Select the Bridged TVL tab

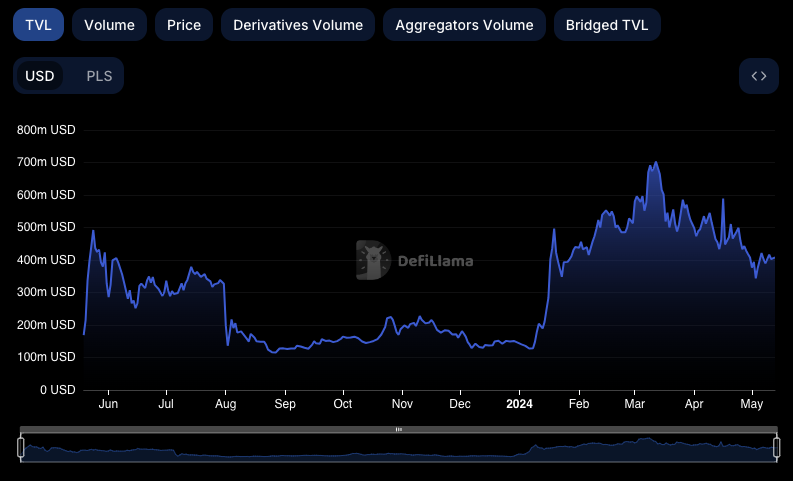pyautogui.click(x=607, y=25)
